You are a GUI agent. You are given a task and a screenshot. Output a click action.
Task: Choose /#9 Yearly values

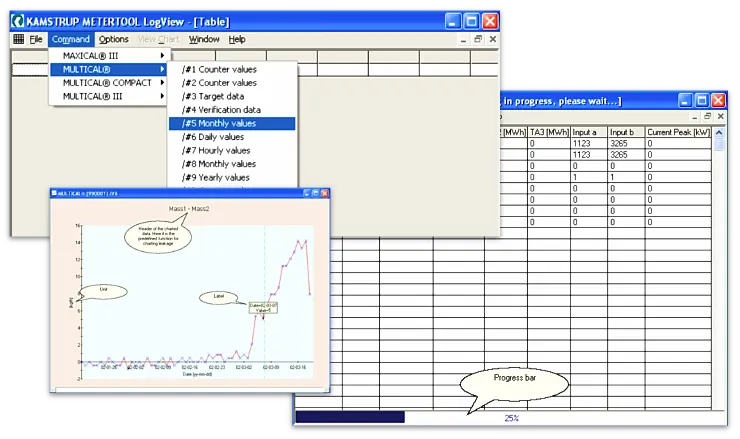[x=232, y=177]
